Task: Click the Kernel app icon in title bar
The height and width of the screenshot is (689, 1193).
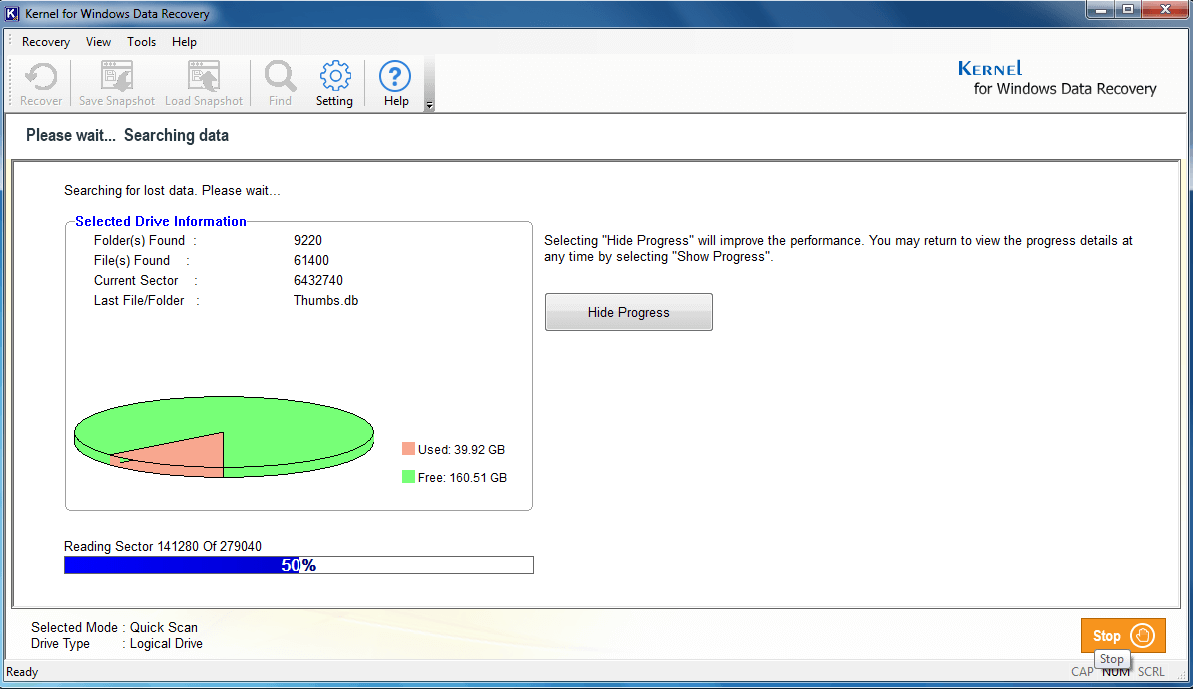Action: coord(12,14)
